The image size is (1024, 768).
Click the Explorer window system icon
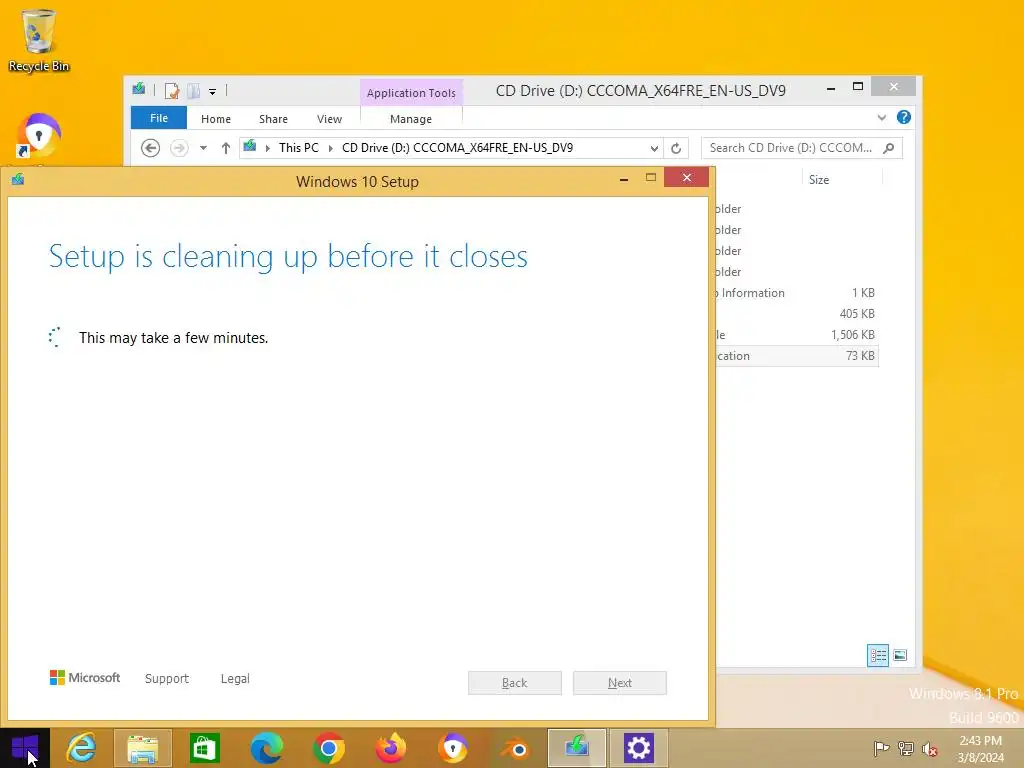pos(139,89)
